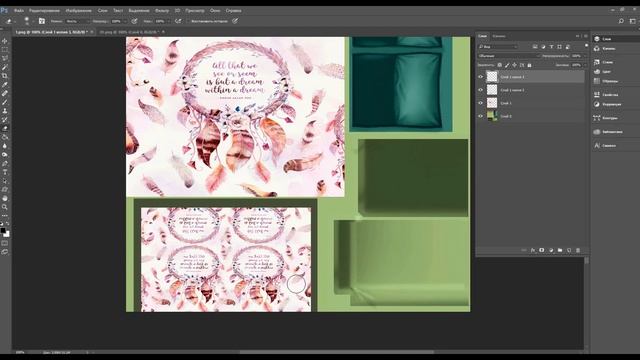This screenshot has height=360, width=640.
Task: Select the Crop tool
Action: tap(5, 76)
